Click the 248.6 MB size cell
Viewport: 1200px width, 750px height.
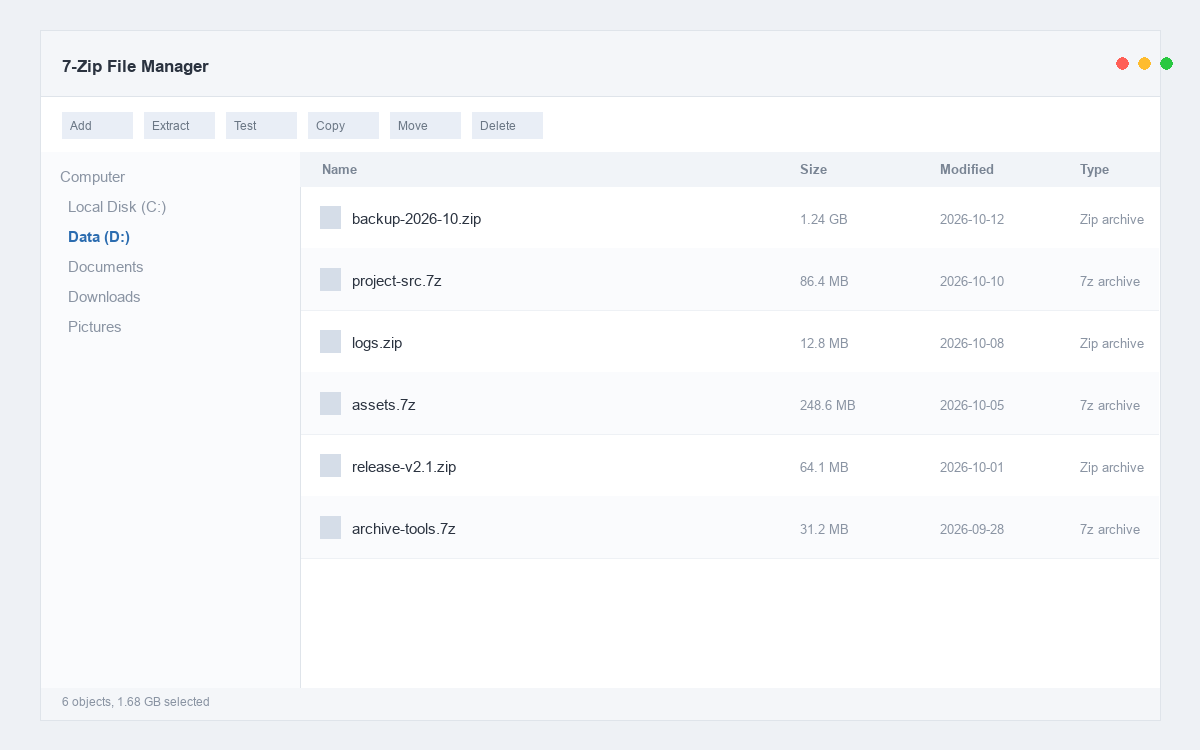(827, 405)
